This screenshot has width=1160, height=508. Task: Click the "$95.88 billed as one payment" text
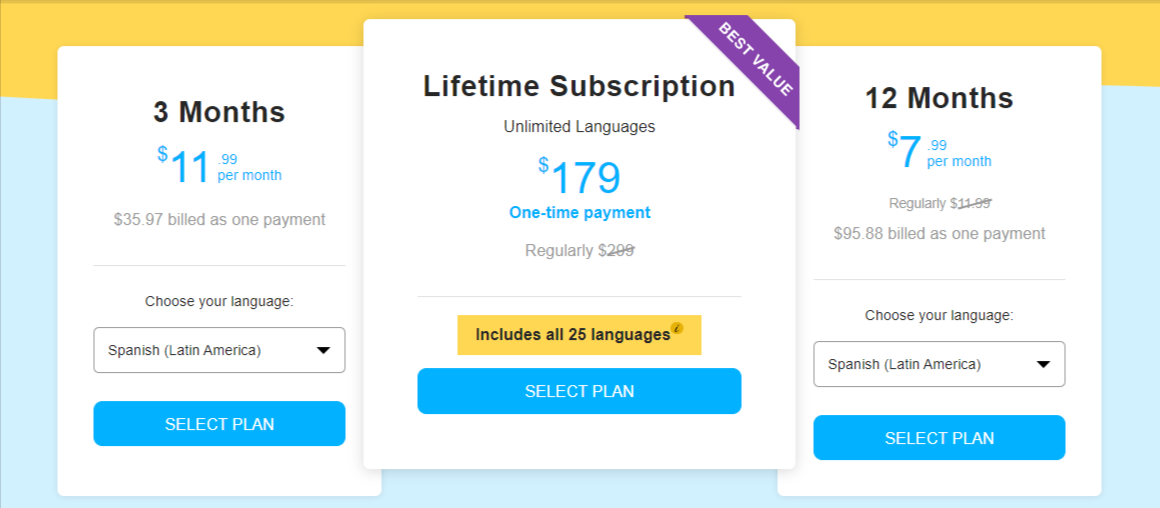coord(939,234)
